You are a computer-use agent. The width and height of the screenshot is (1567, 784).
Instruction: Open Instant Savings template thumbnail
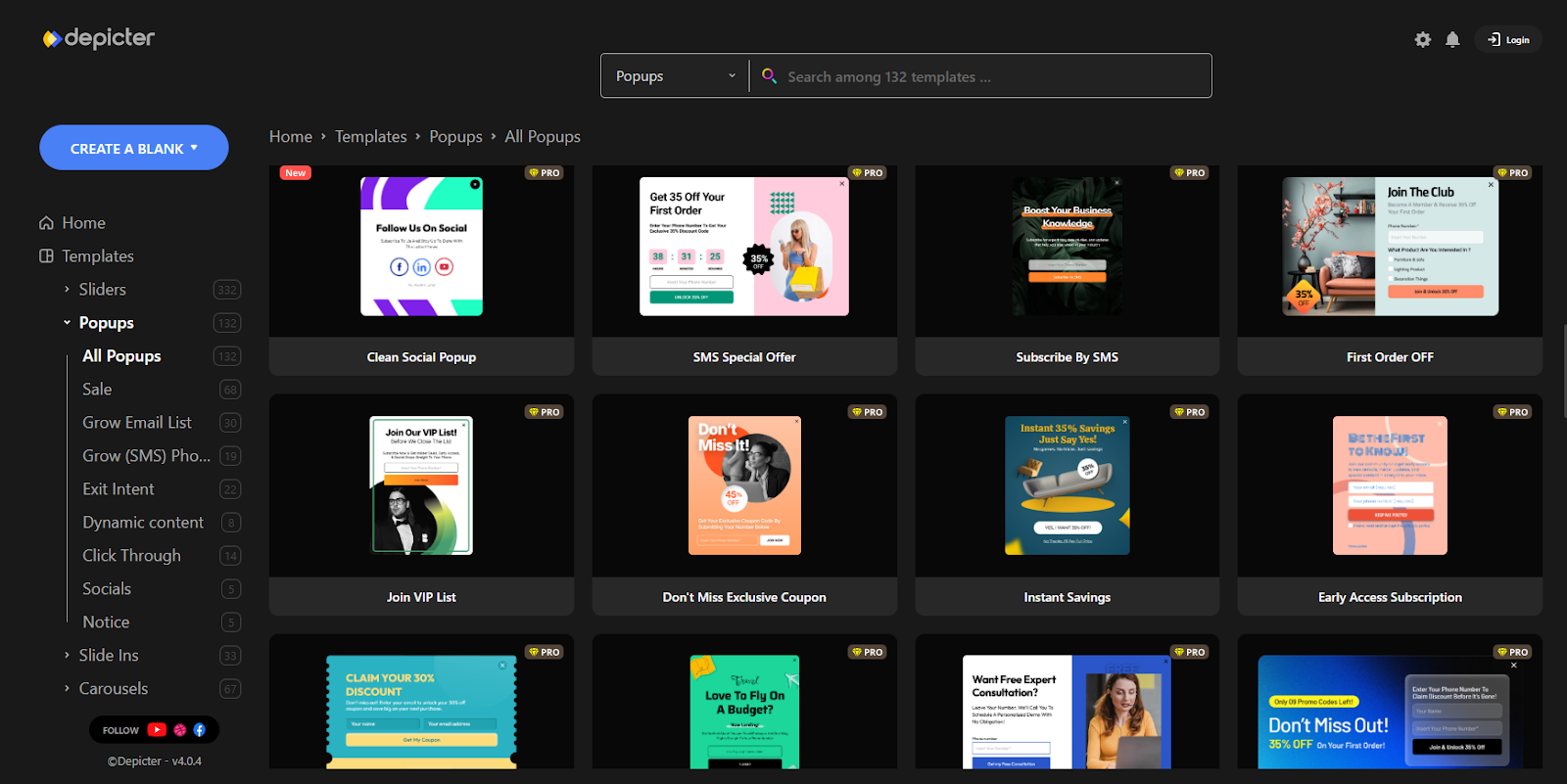click(1068, 485)
